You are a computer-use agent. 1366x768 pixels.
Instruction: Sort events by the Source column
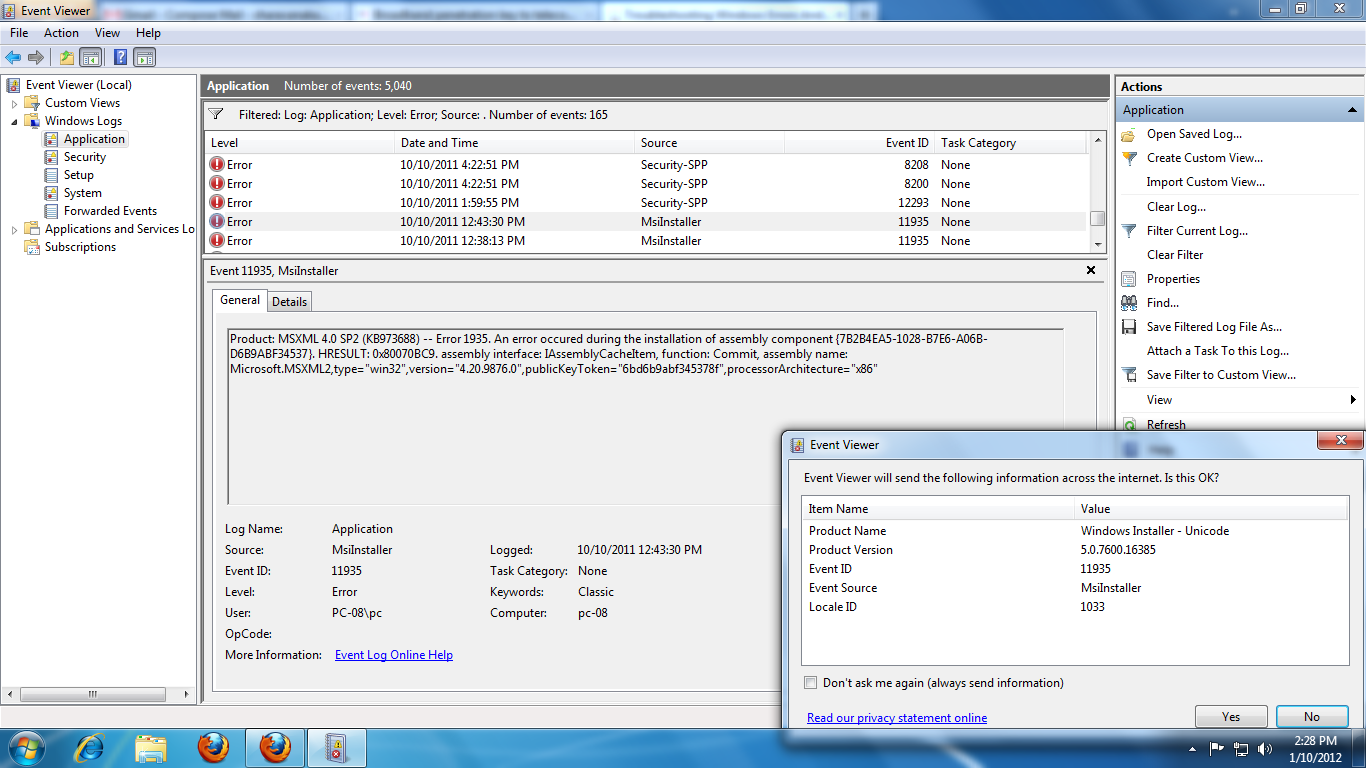(x=710, y=143)
